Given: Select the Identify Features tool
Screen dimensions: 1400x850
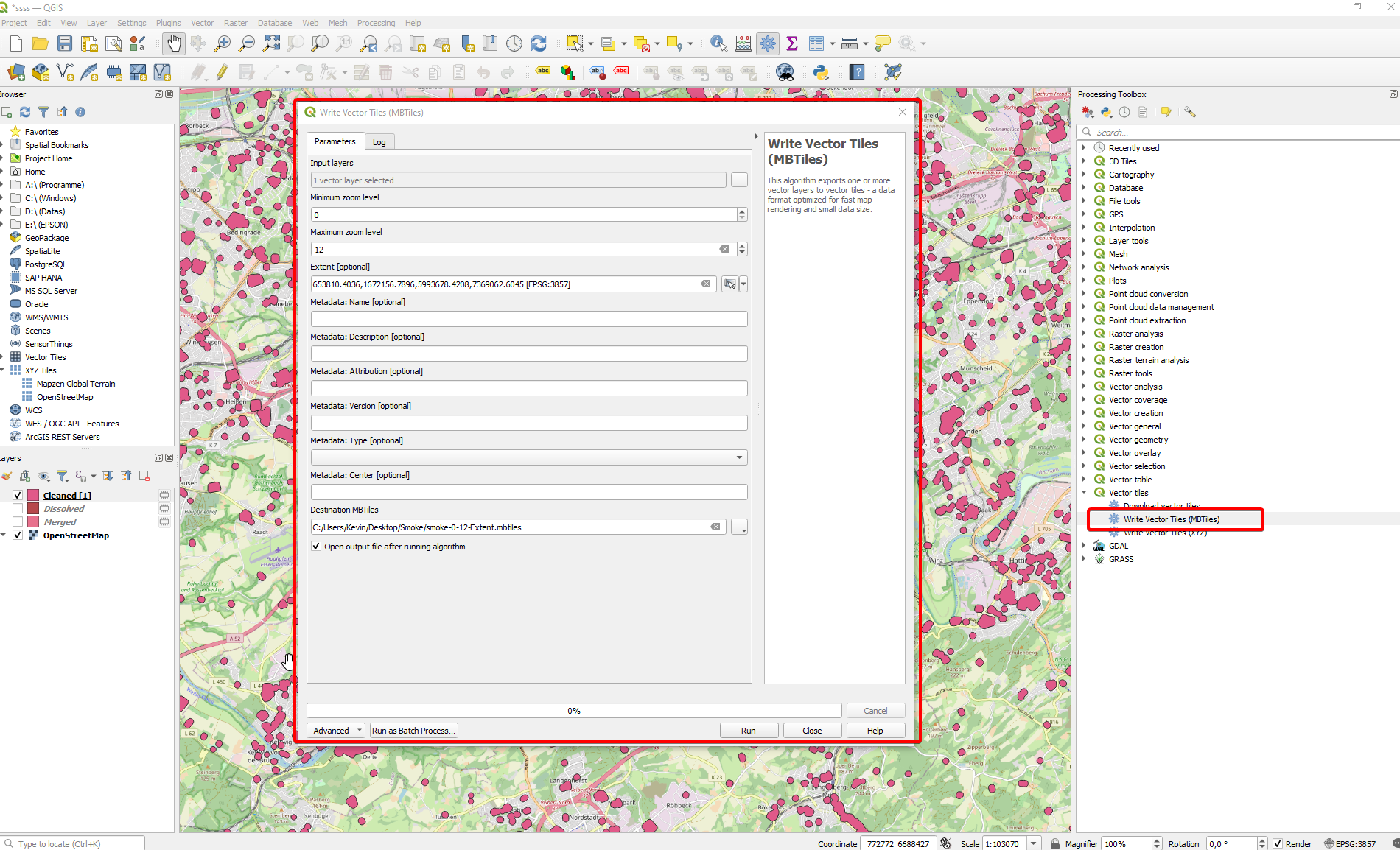Looking at the screenshot, I should coord(718,43).
